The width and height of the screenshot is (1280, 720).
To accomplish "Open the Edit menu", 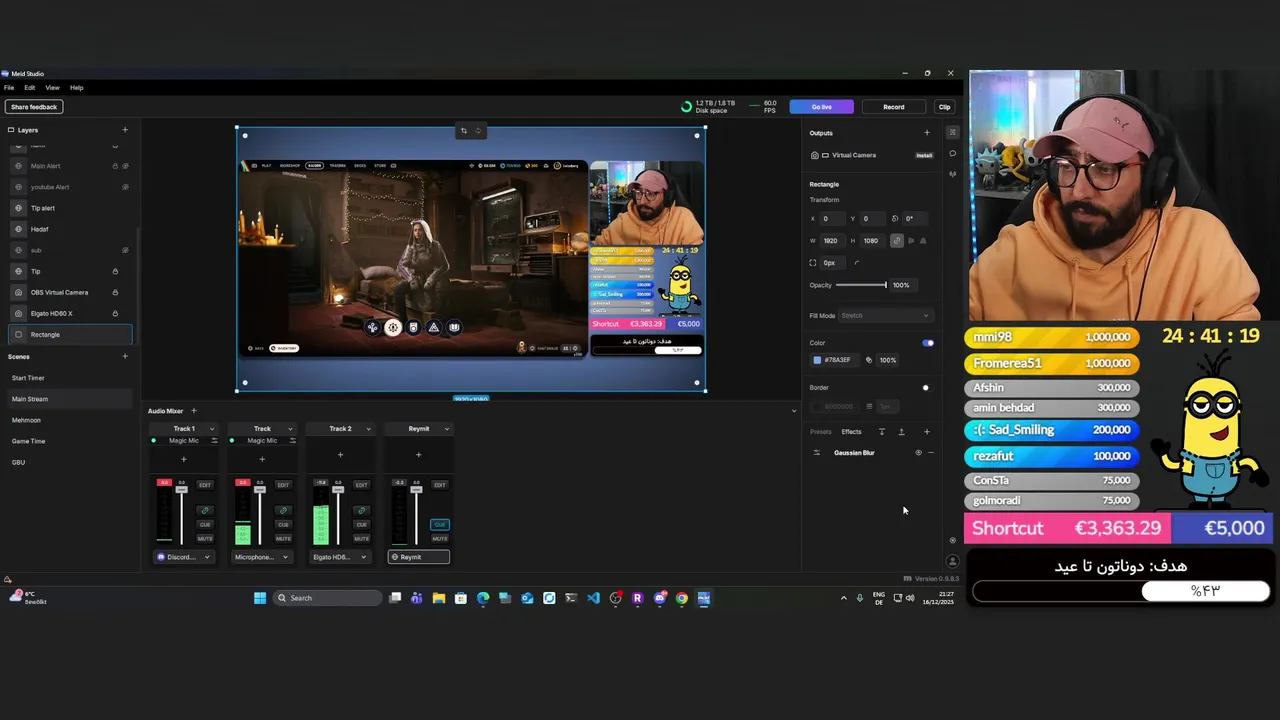I will point(30,88).
